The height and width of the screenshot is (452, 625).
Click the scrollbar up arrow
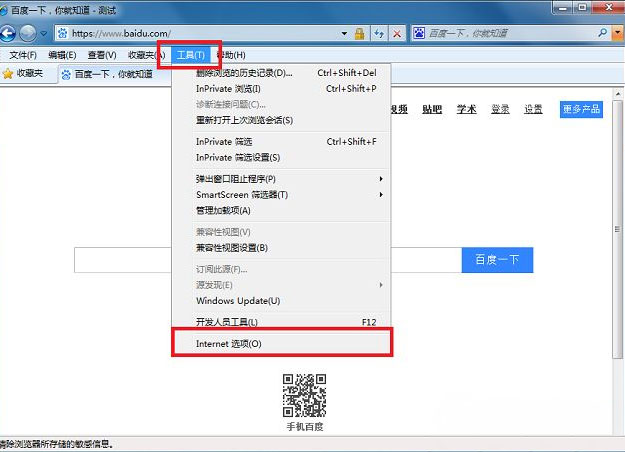618,94
